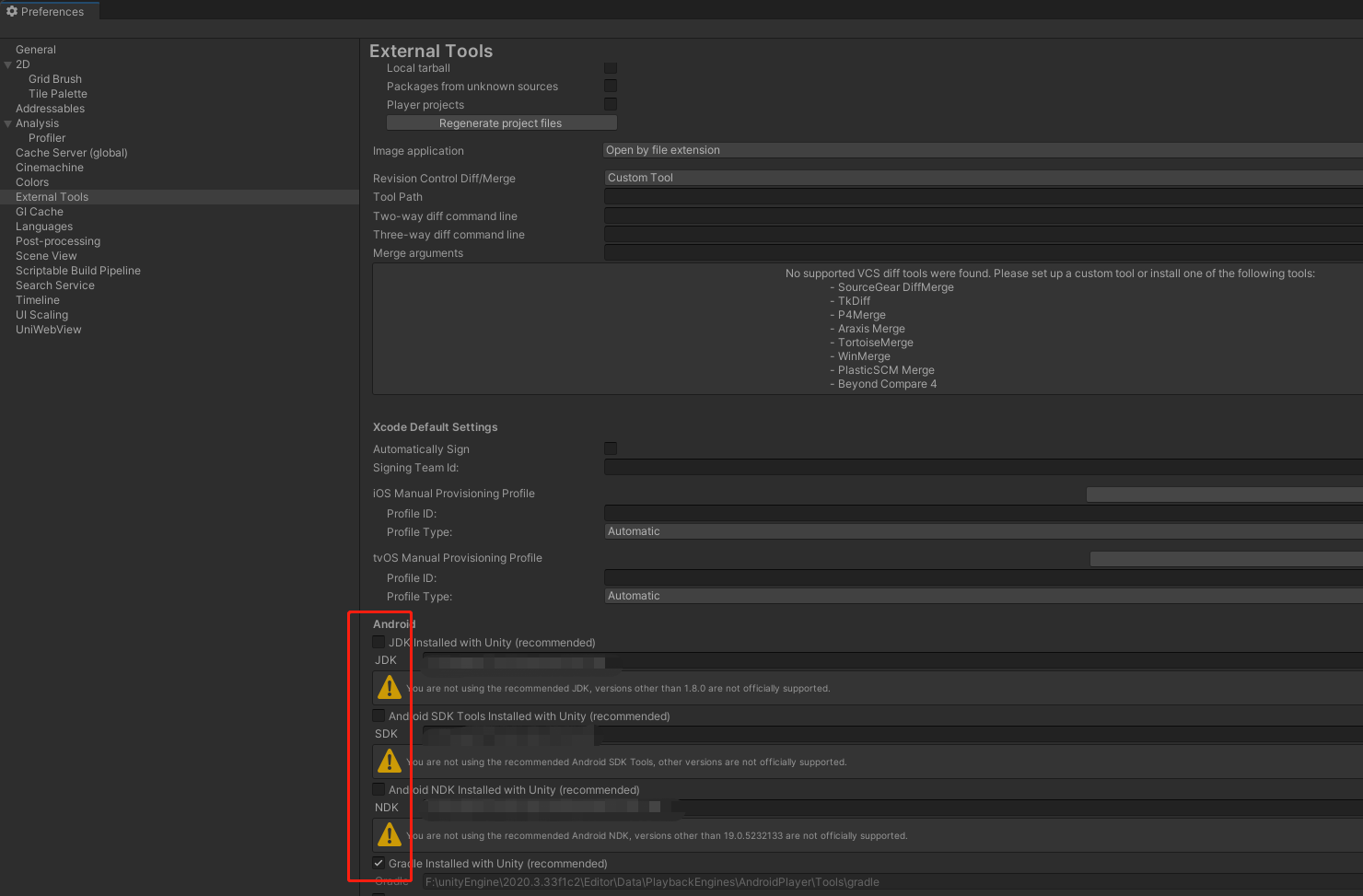Screen dimensions: 1363x896
Task: Open UI Scaling preferences
Action: (42, 315)
